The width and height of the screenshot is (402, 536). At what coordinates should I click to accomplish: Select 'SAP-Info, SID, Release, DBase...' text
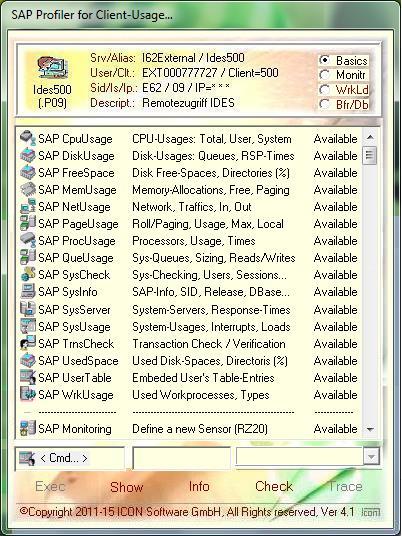click(x=211, y=292)
